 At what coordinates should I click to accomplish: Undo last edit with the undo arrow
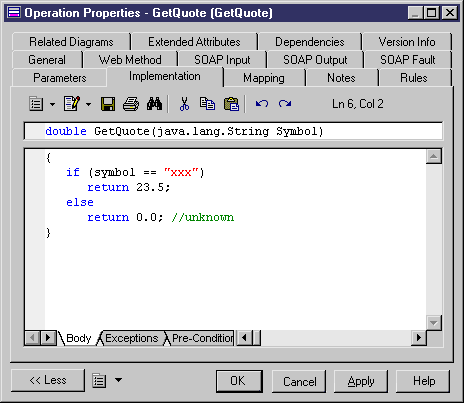tap(262, 104)
